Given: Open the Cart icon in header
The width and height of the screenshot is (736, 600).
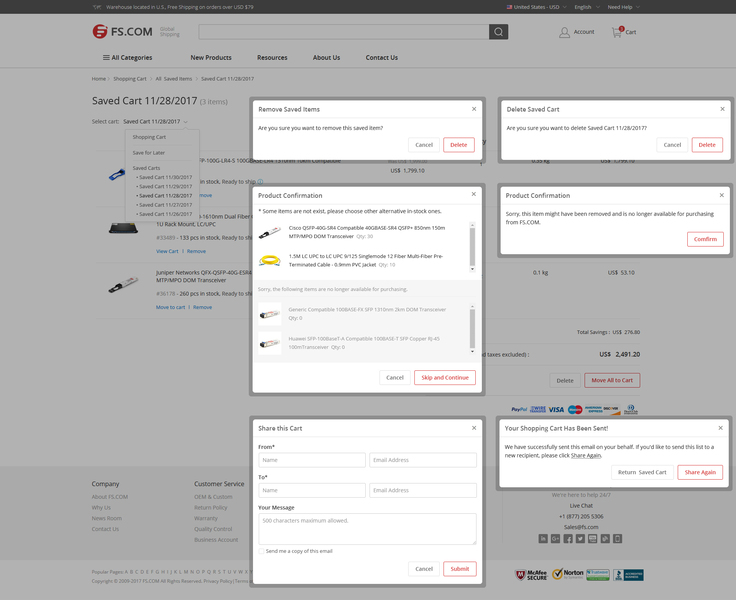Looking at the screenshot, I should pyautogui.click(x=617, y=32).
